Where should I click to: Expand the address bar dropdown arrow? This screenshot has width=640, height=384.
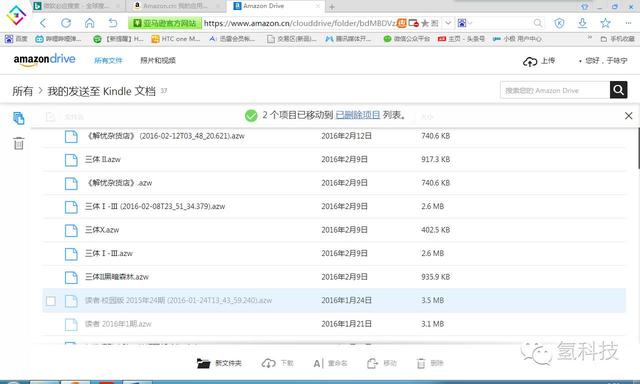(448, 23)
